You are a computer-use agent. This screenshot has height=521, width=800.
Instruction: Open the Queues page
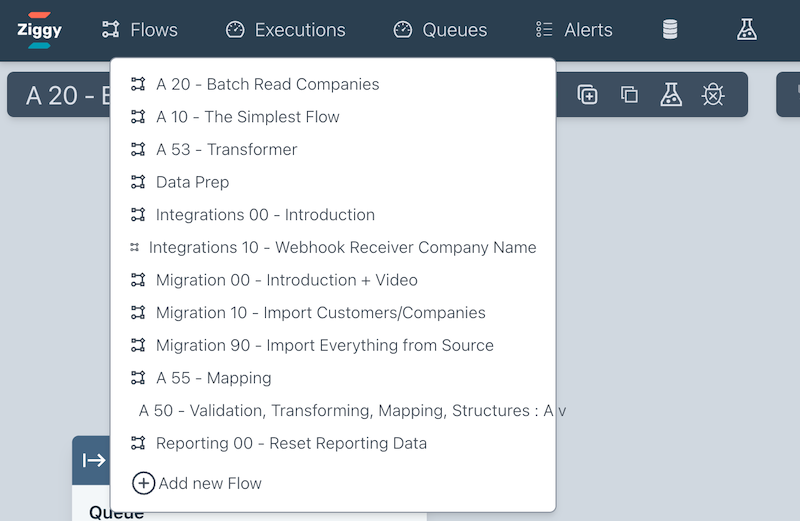(x=440, y=30)
